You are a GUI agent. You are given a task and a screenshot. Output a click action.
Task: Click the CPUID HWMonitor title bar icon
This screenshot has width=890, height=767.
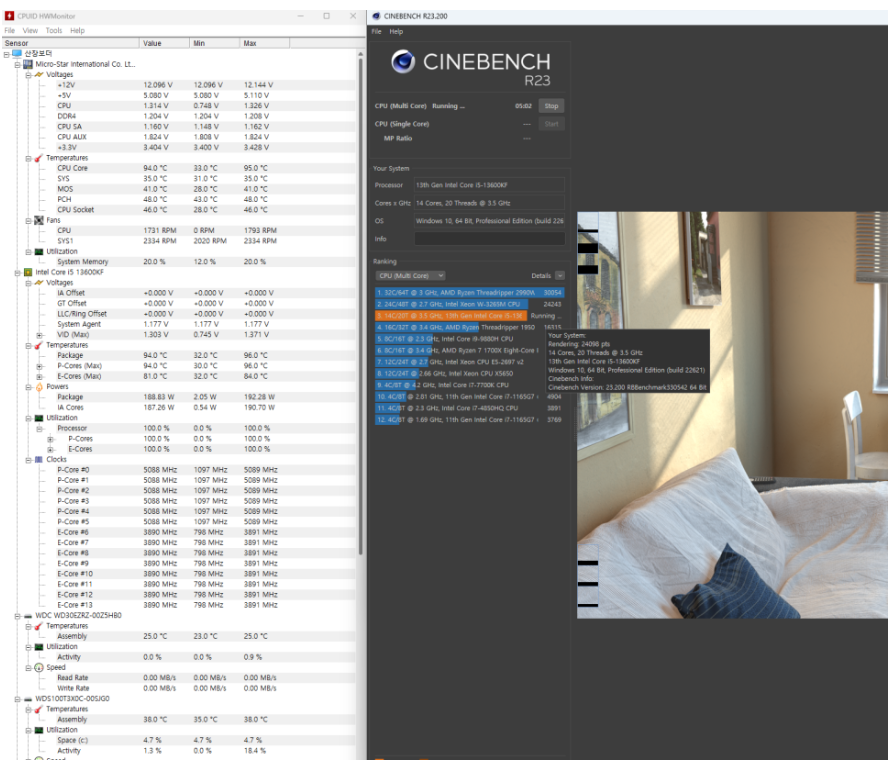coord(9,16)
